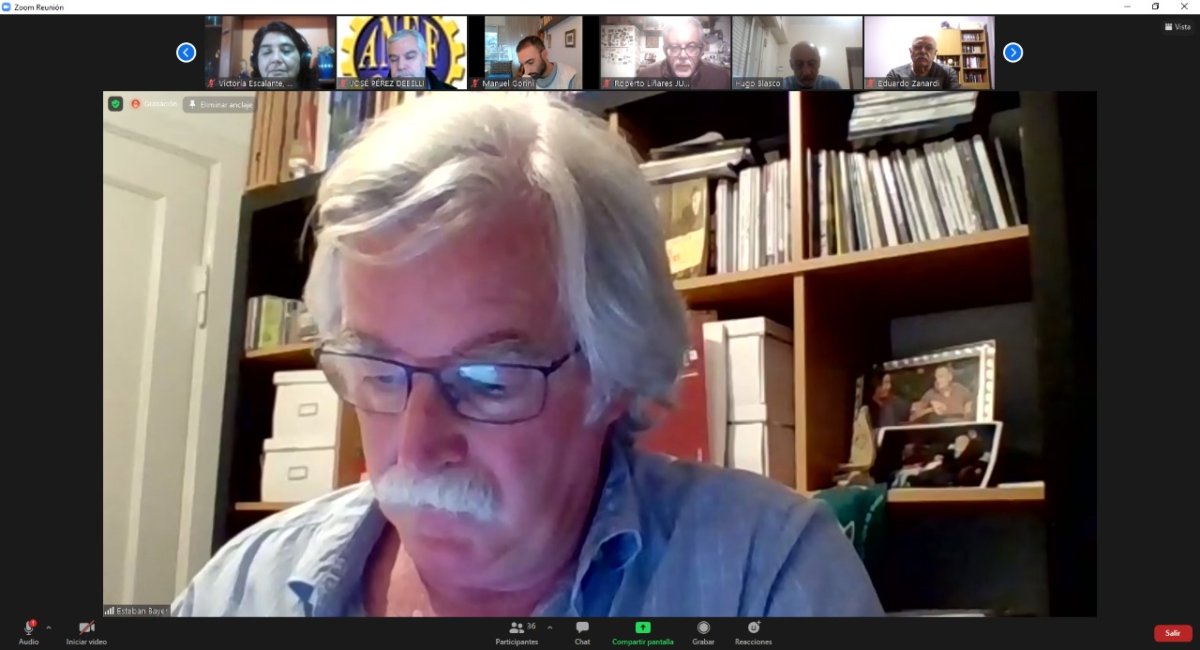Select Eduardo Zanardi's video thumbnail

coord(929,52)
